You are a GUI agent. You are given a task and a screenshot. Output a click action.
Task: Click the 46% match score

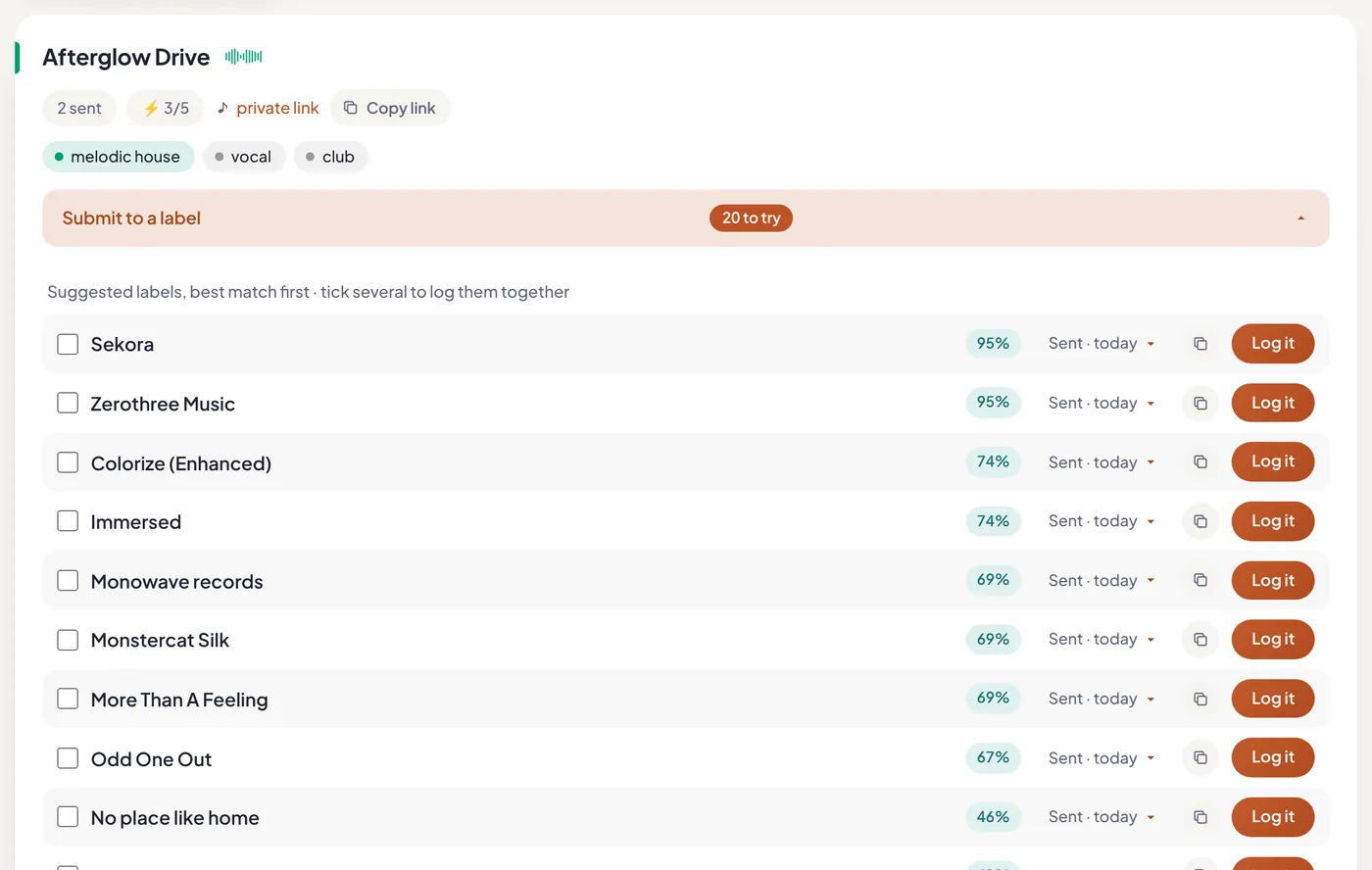(993, 817)
